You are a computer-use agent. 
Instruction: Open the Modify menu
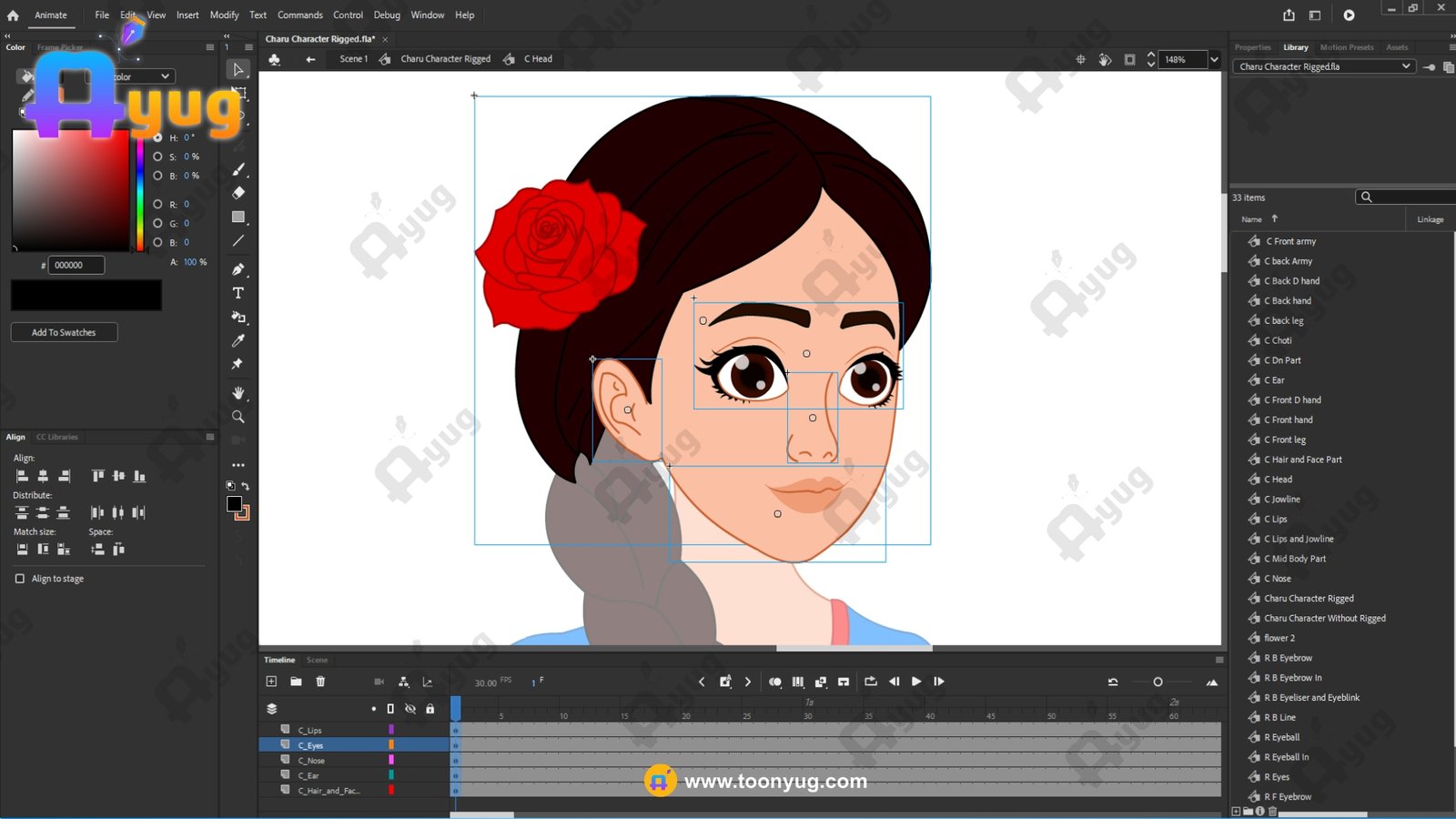pyautogui.click(x=224, y=15)
